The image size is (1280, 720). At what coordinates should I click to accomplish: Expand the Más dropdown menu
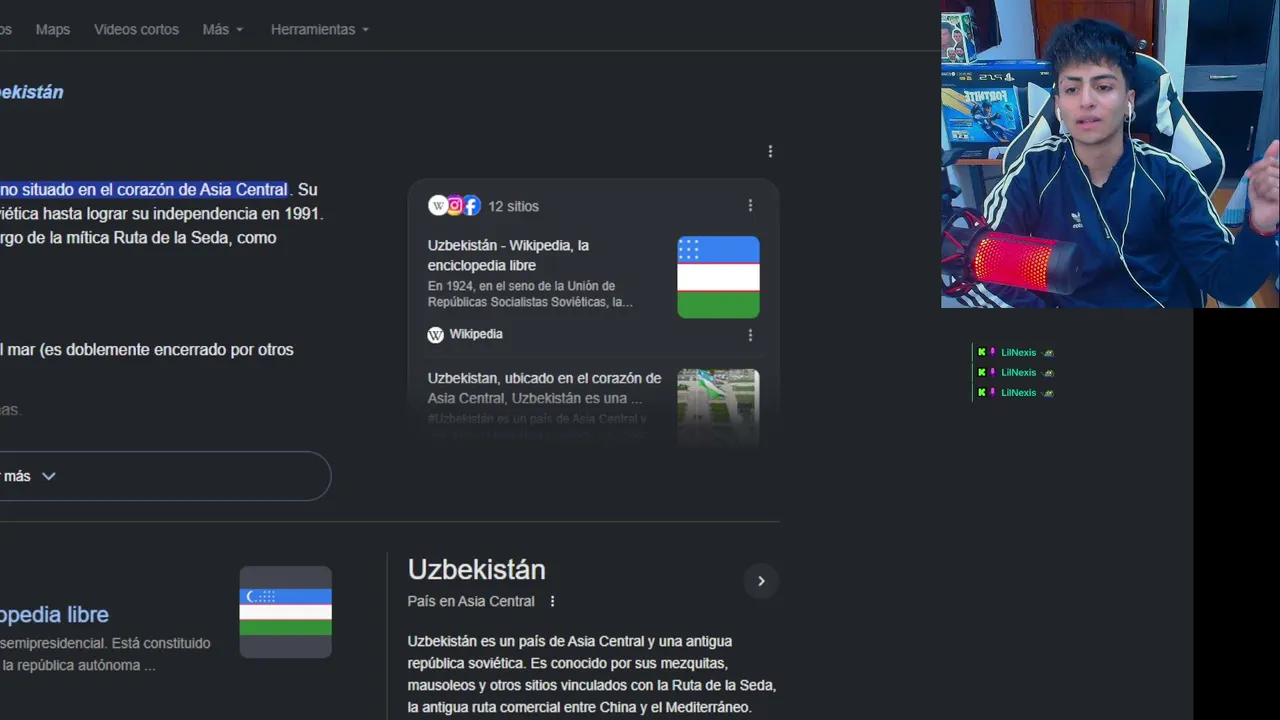(x=223, y=30)
